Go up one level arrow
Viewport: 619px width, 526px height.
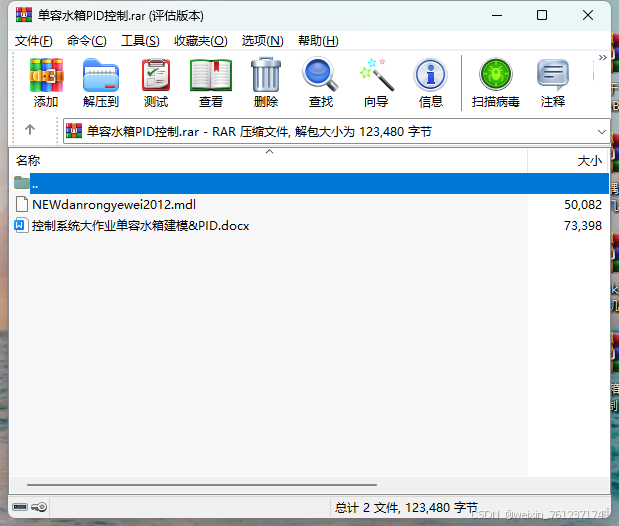[x=30, y=130]
